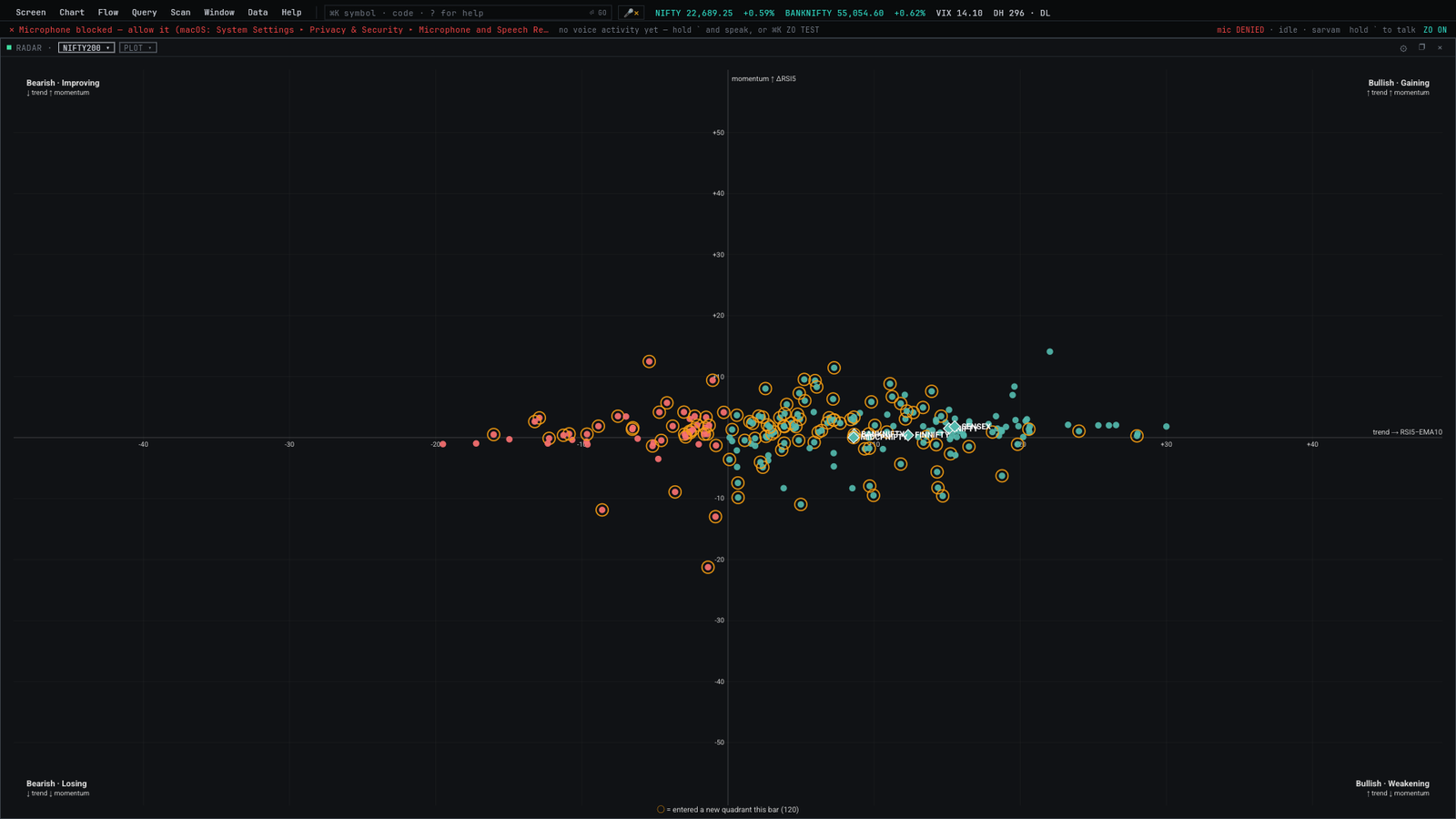Select the rightmost teal dot at +30
This screenshot has width=1456, height=819.
(1167, 427)
